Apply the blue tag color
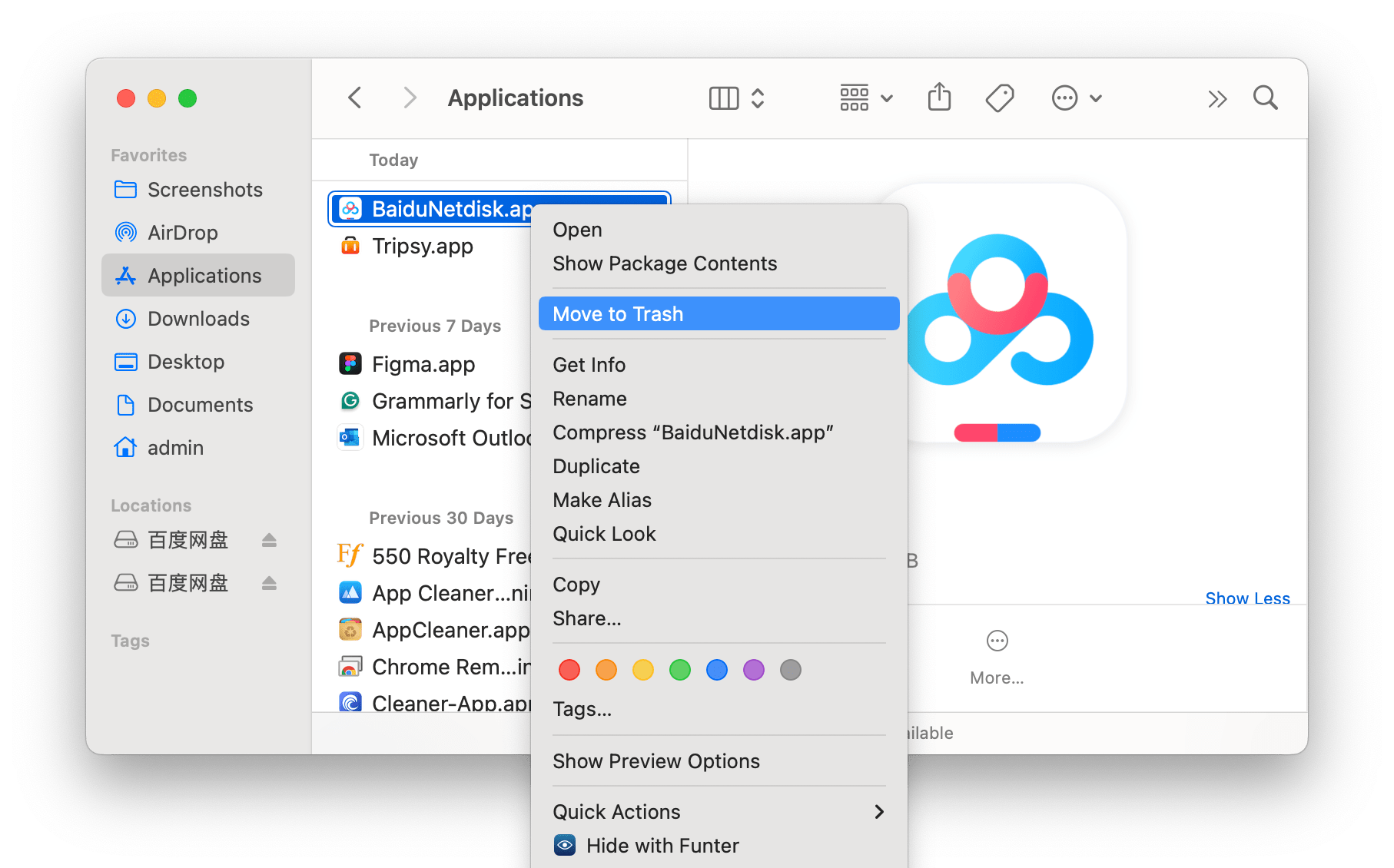 717,670
